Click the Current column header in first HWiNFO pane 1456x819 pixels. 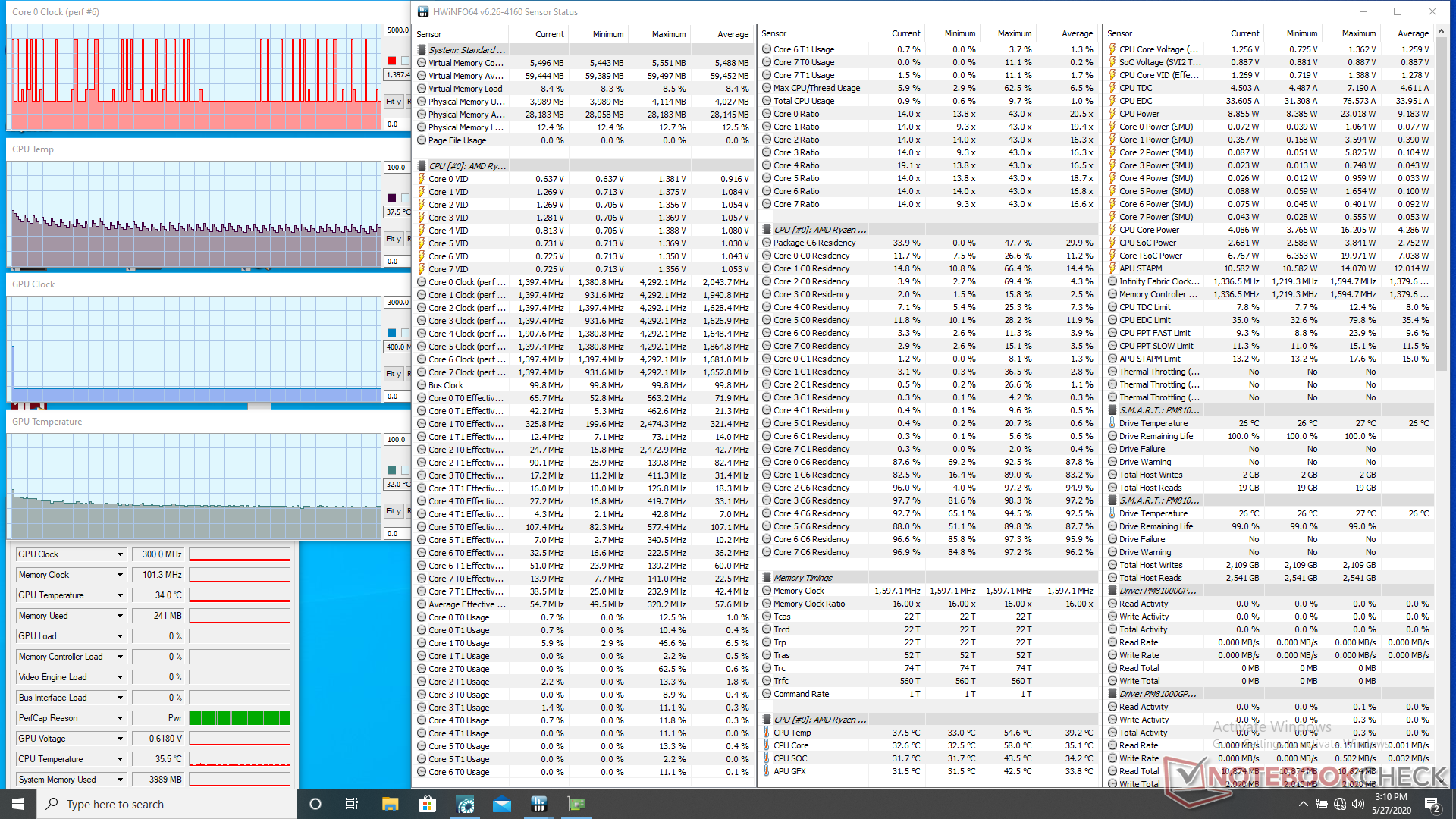pyautogui.click(x=538, y=34)
